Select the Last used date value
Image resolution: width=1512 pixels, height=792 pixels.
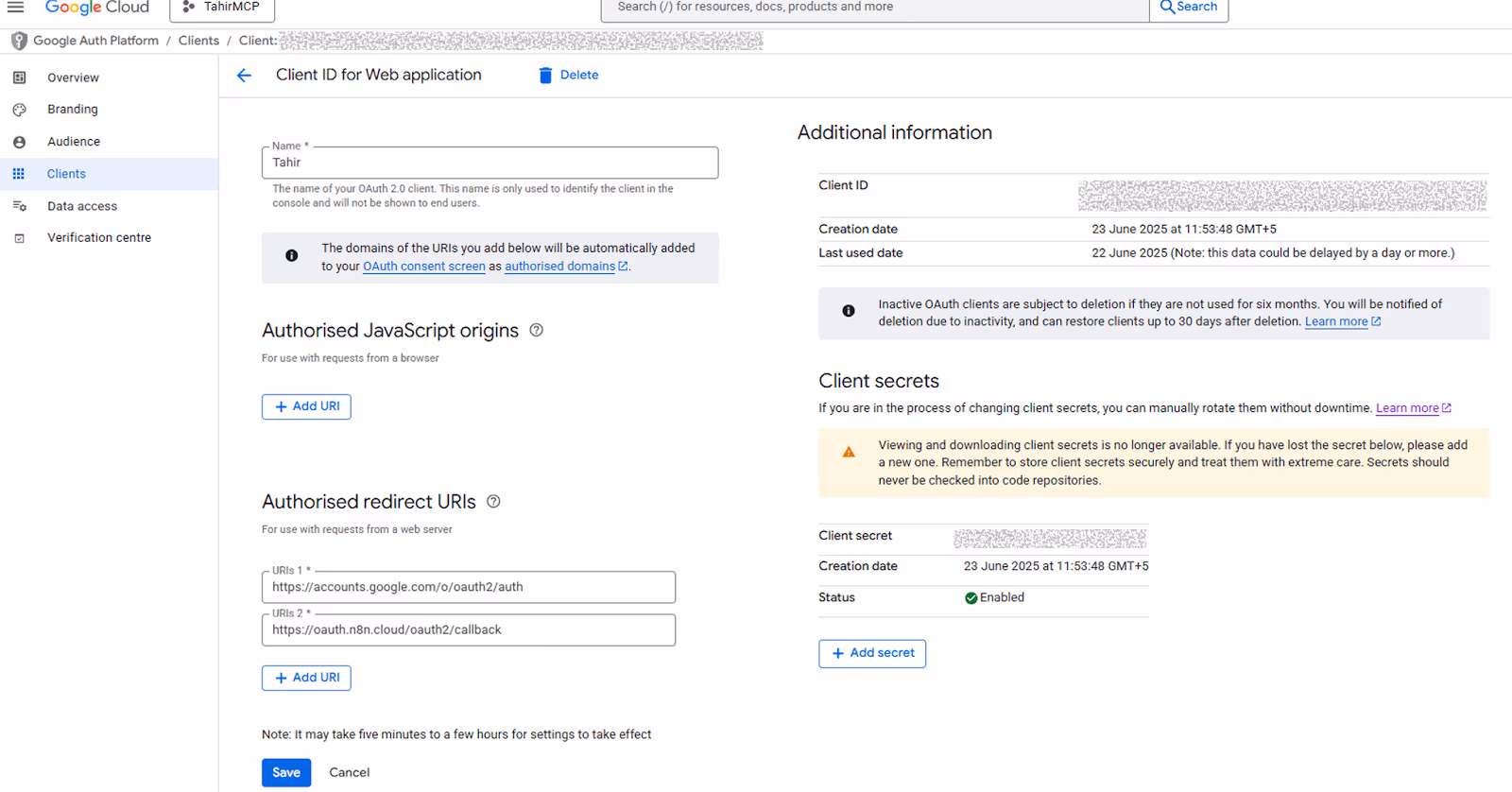[x=1273, y=253]
